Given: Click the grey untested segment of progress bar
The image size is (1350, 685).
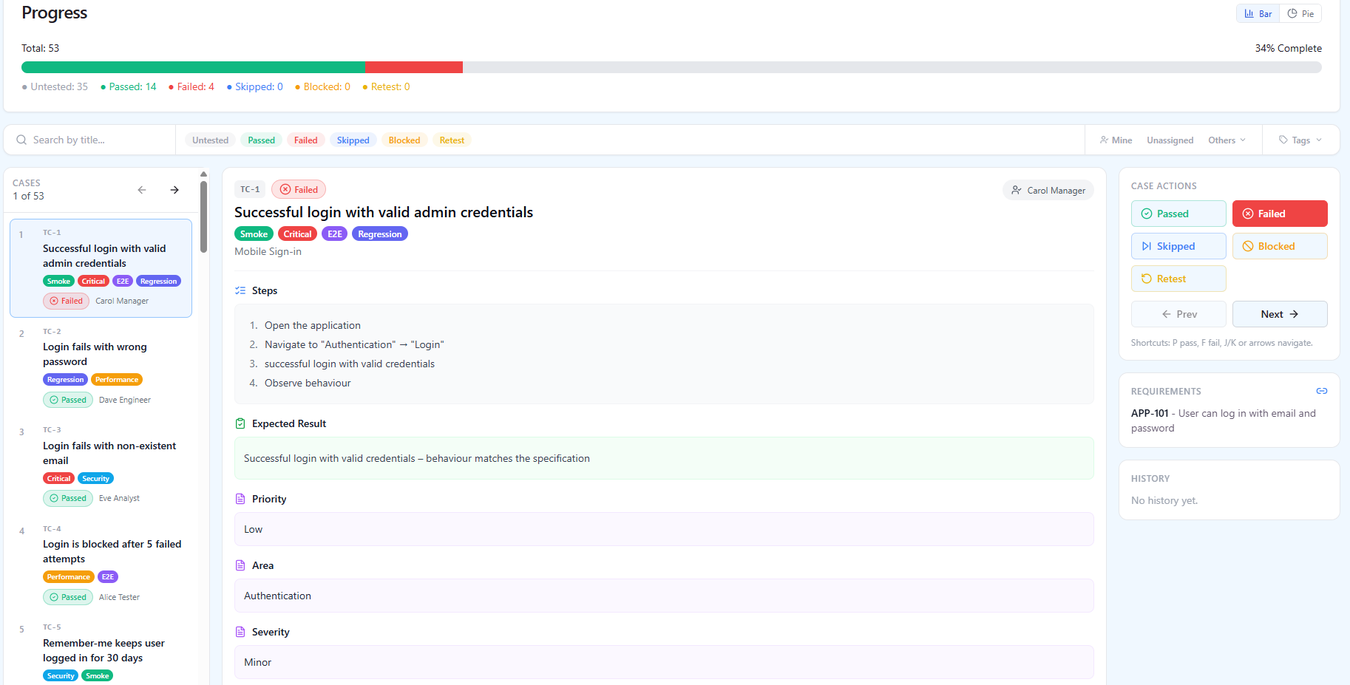Looking at the screenshot, I should coord(892,68).
